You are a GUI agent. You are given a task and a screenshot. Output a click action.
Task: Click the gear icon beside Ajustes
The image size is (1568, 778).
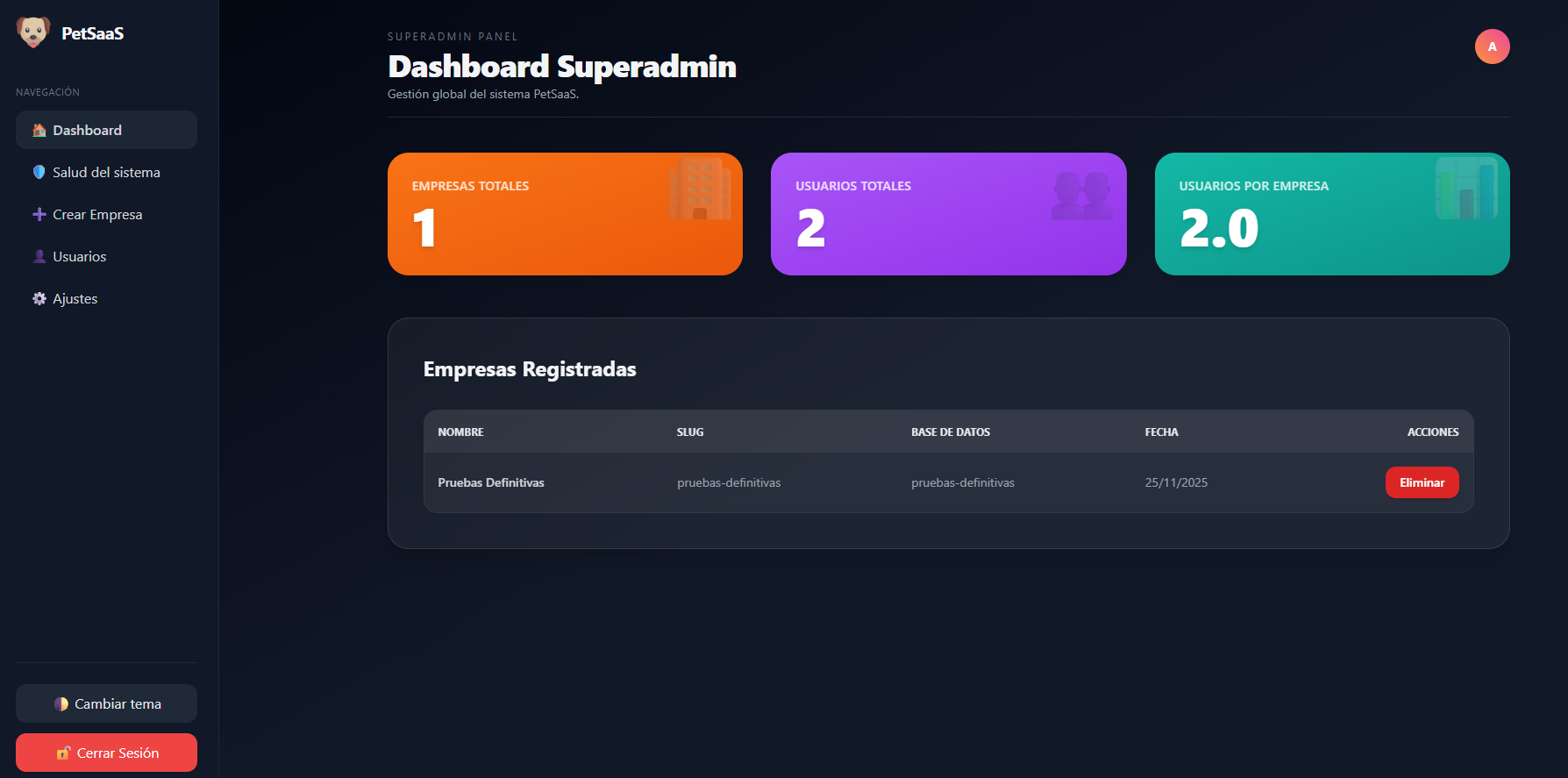coord(39,299)
